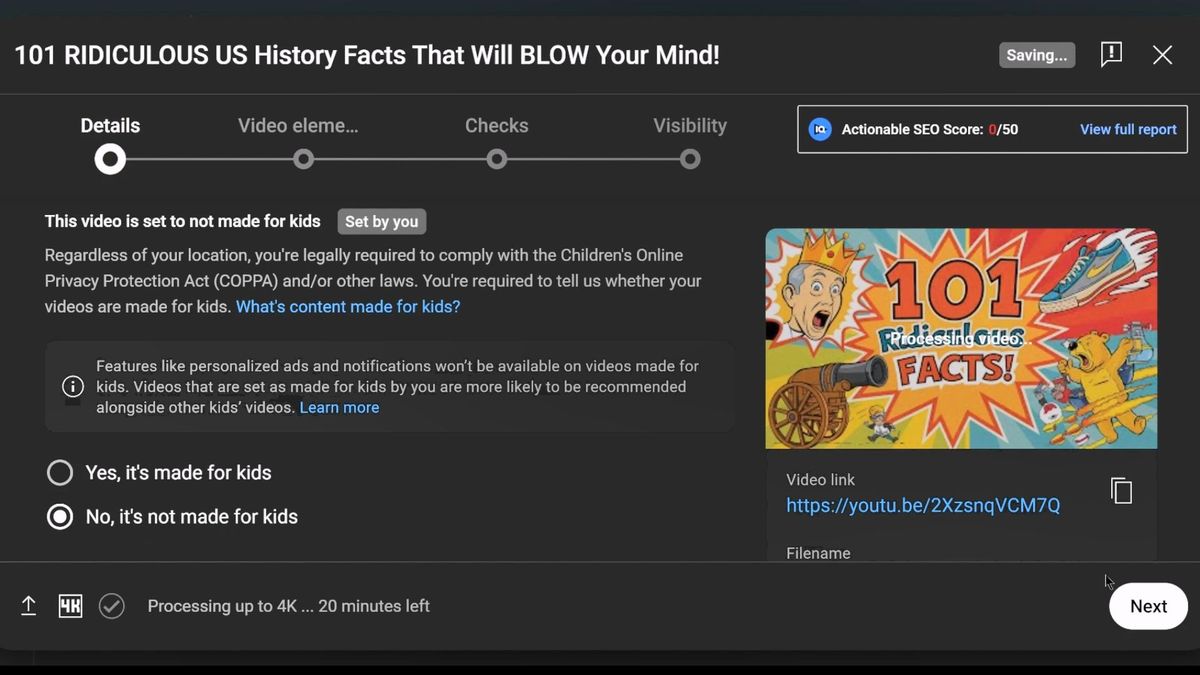Open What's content made for kids link

point(348,307)
